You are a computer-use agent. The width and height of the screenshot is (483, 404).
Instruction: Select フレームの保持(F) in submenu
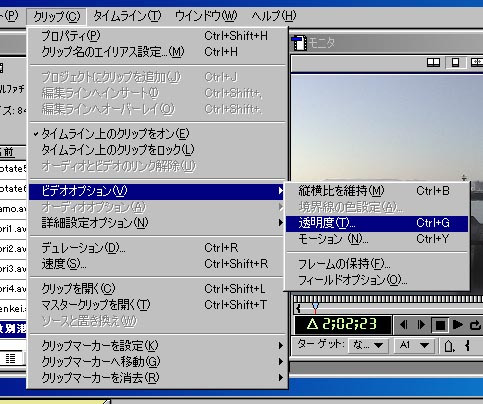pyautogui.click(x=377, y=264)
